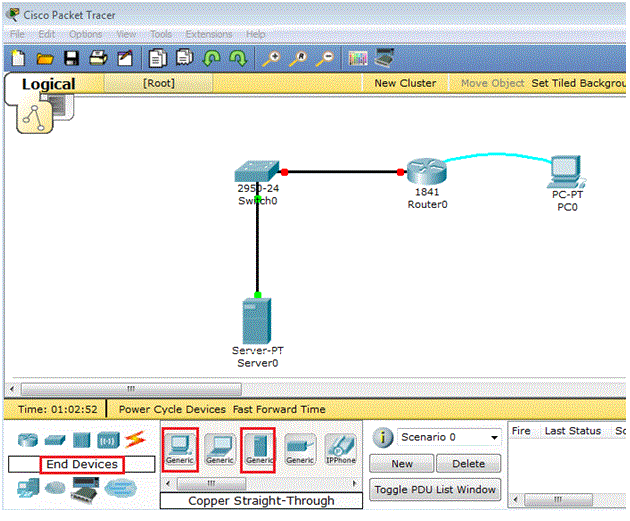Screen dimensions: 630x521
Task: Select the Multiuser Connection category
Action: click(x=121, y=488)
